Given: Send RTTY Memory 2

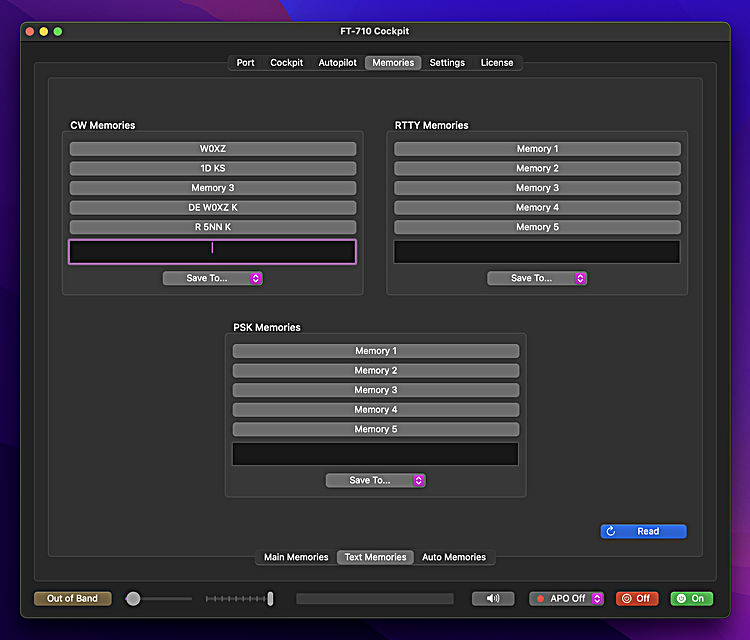Looking at the screenshot, I should pos(537,168).
